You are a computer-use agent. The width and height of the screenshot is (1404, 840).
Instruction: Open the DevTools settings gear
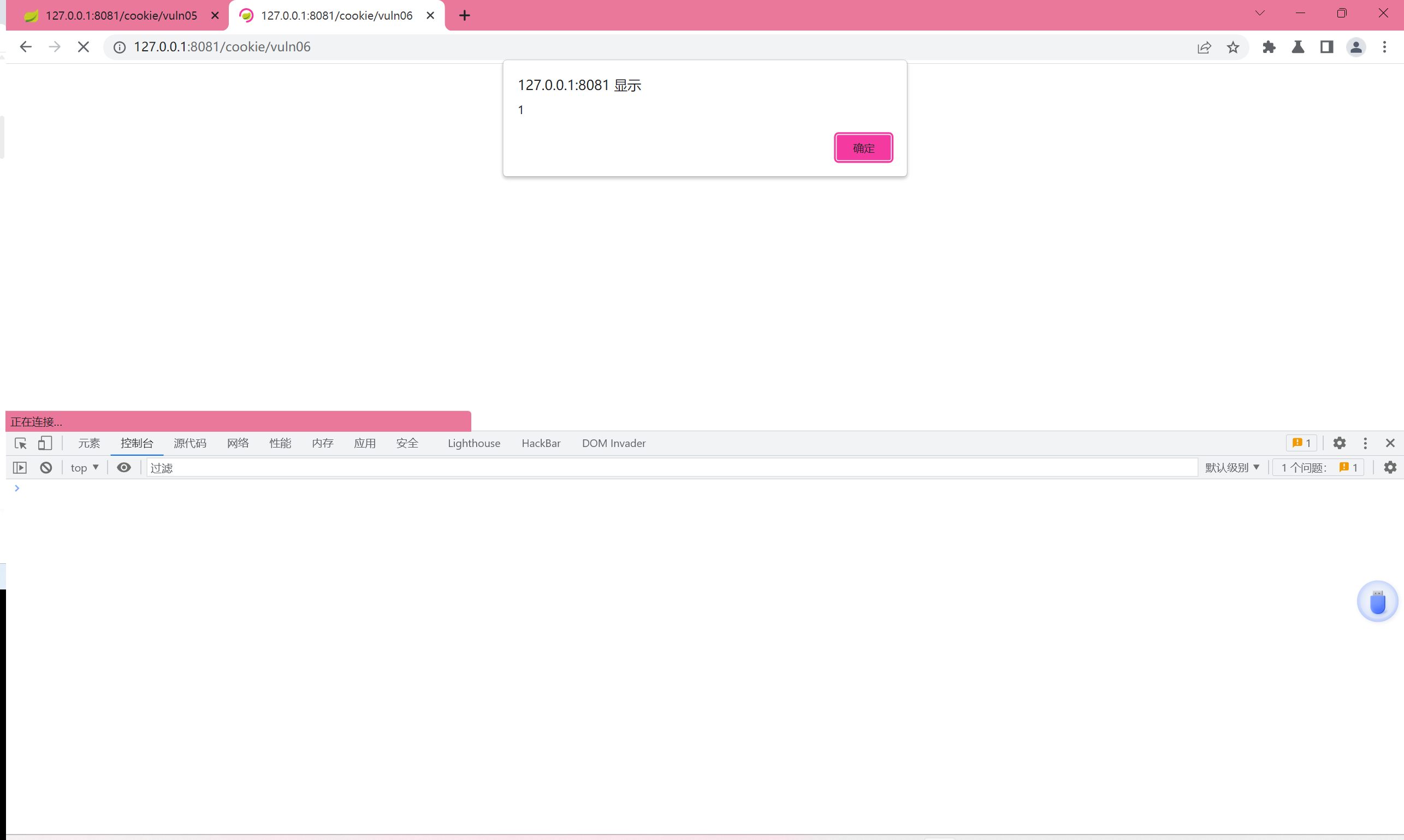point(1339,443)
